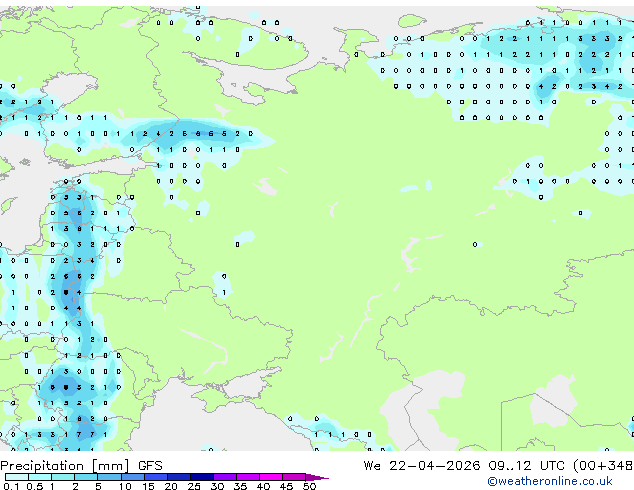The image size is (634, 490).
Task: Select the legend swatch between 0.5 and 1
Action: [x=40, y=477]
